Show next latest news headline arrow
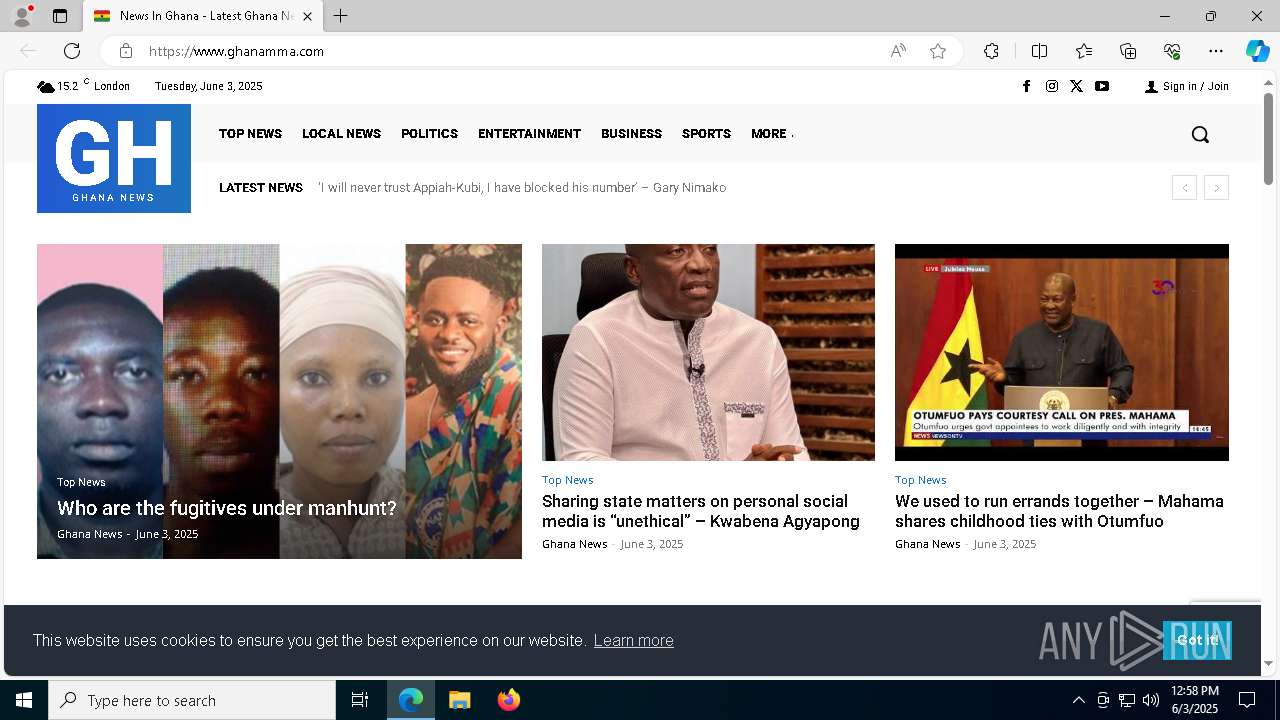The image size is (1280, 720). tap(1216, 188)
